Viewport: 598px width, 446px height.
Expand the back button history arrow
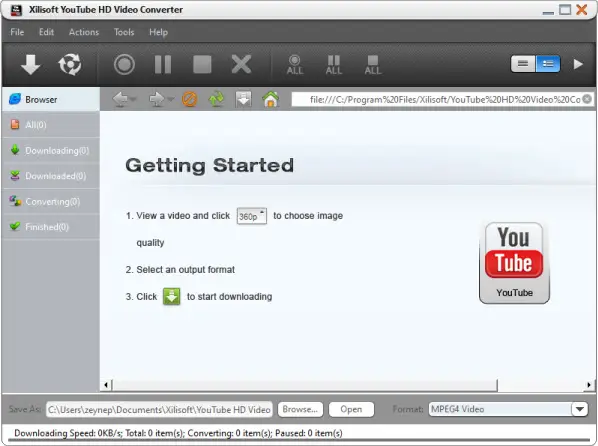(133, 100)
